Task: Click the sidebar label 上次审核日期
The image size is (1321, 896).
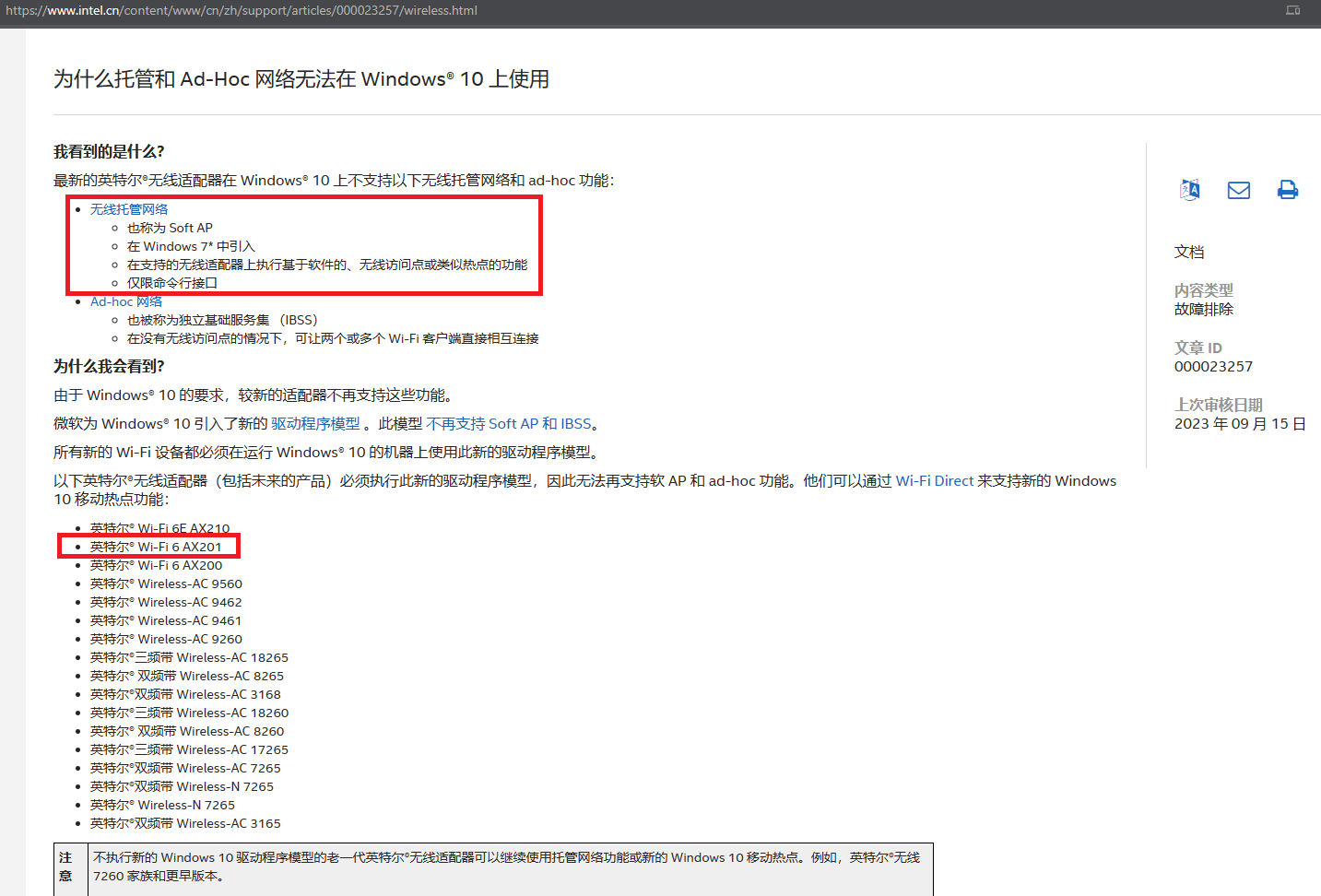Action: click(1219, 405)
